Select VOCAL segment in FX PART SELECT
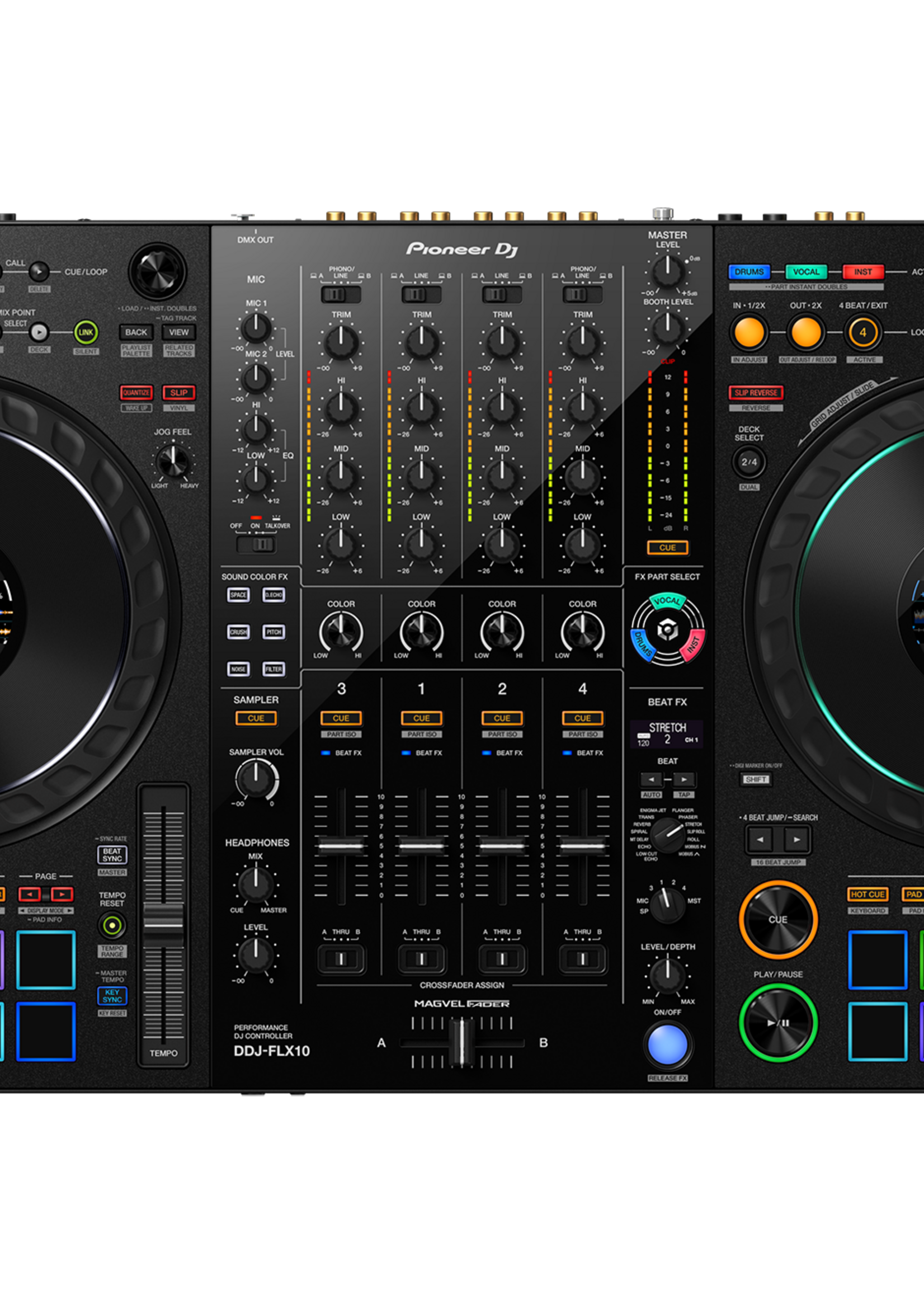924x1294 pixels. 667,601
